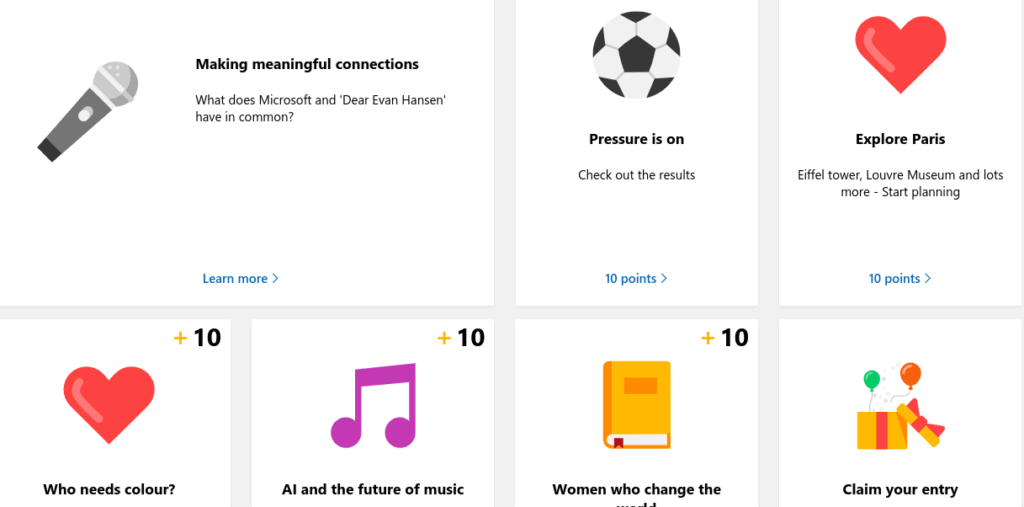The image size is (1024, 507).
Task: Open the Claim your entry card title
Action: coord(900,489)
